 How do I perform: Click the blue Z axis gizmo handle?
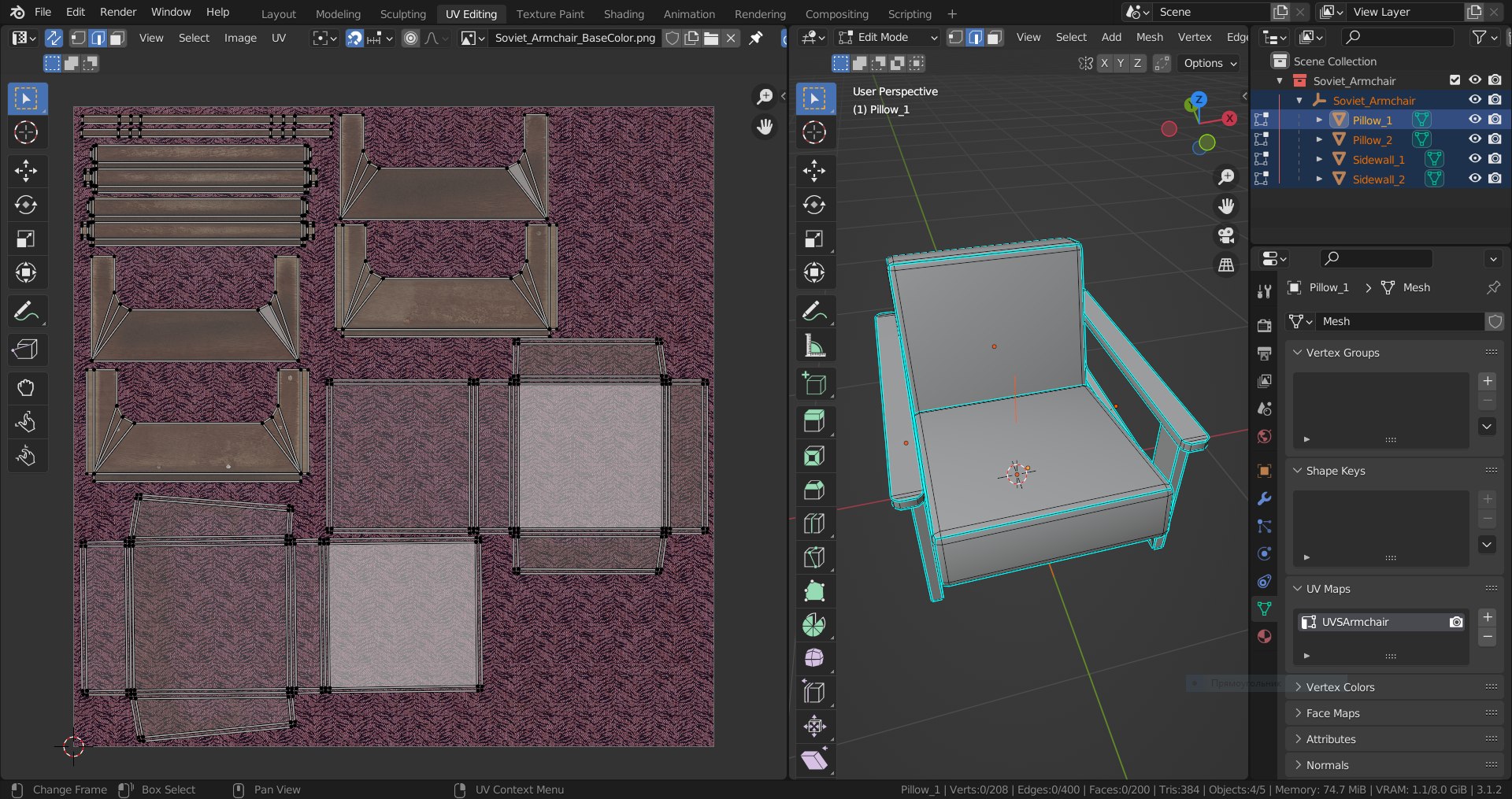coord(1199,99)
